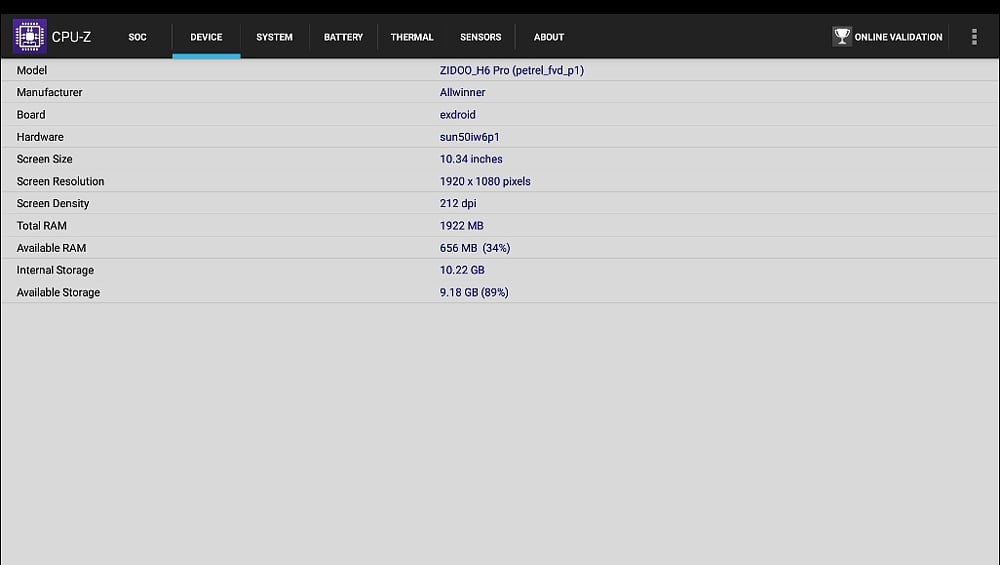Select the Model label
The image size is (1000, 565).
point(32,70)
